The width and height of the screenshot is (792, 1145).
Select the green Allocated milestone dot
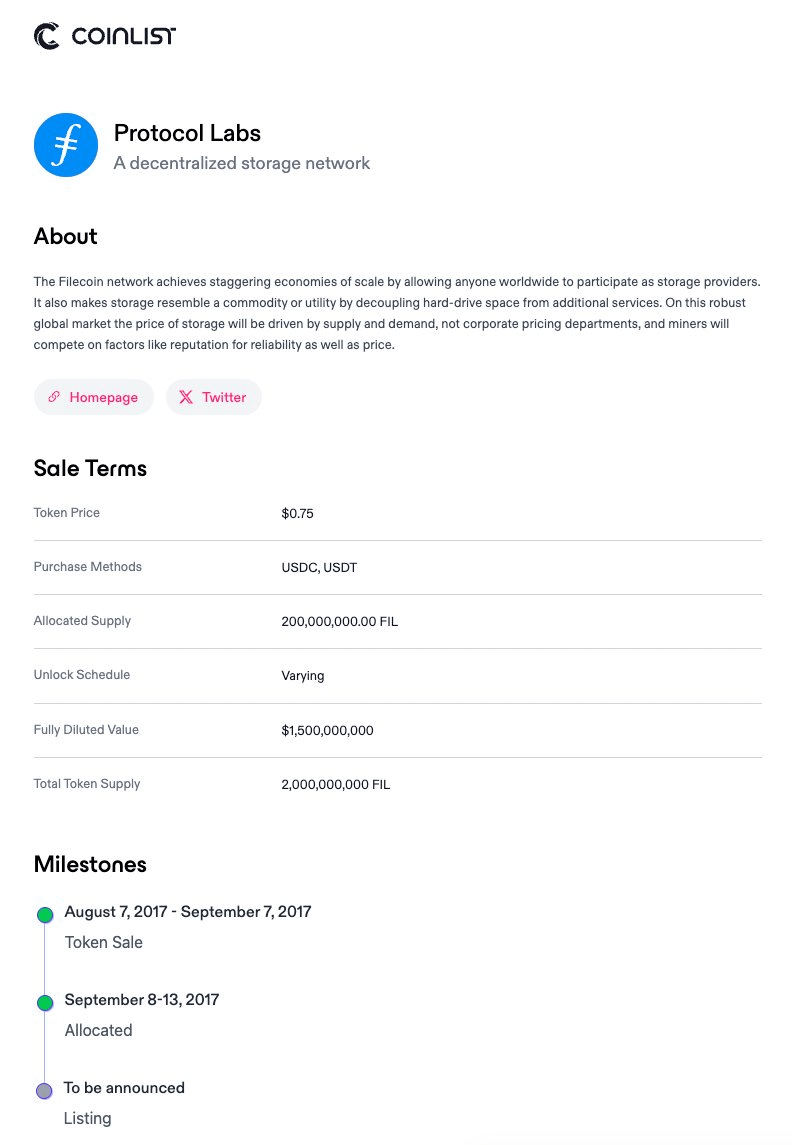[x=44, y=1003]
